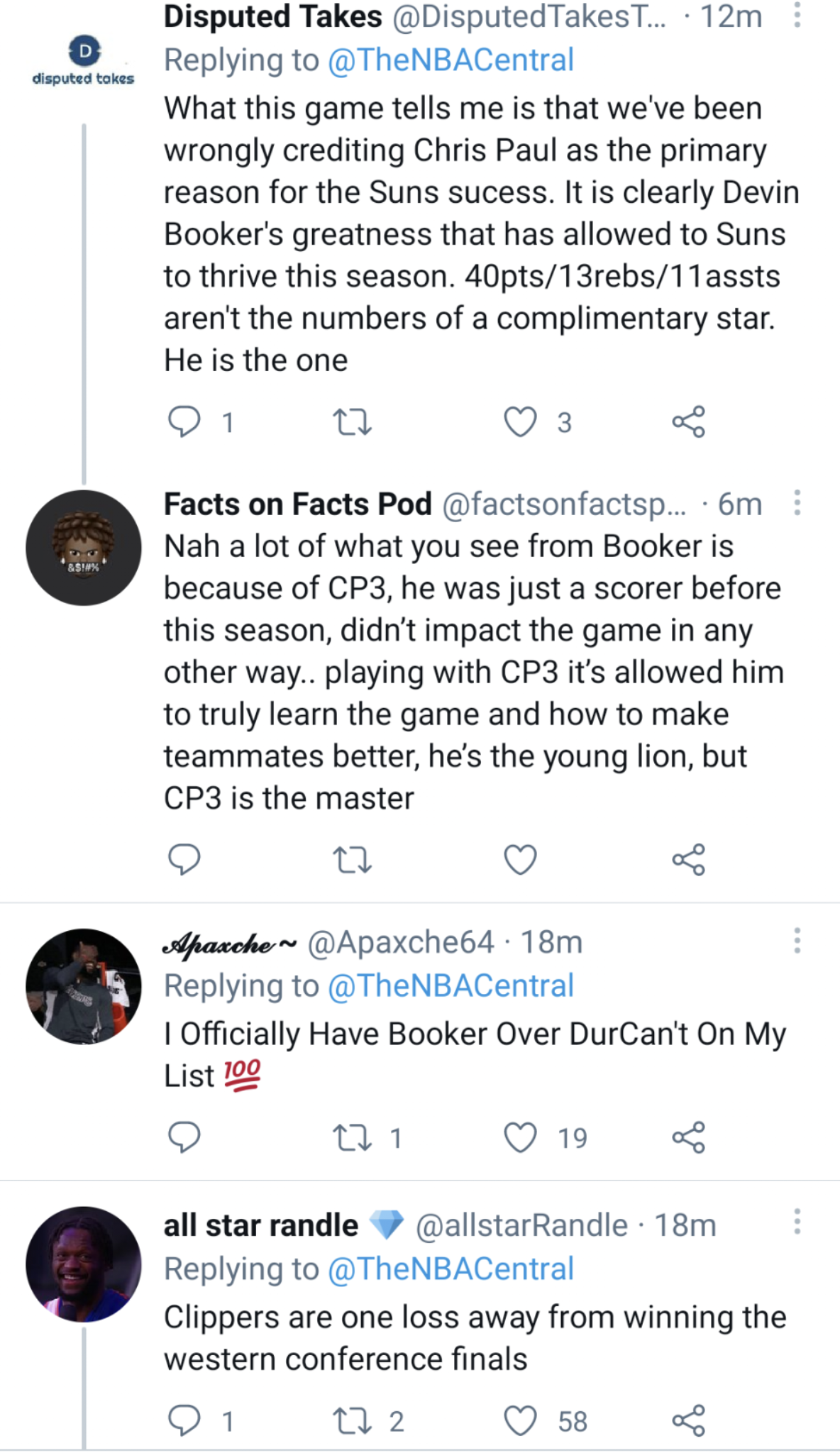Retweet the Facts on Facts Pod tweet
840x1453 pixels.
[x=352, y=859]
